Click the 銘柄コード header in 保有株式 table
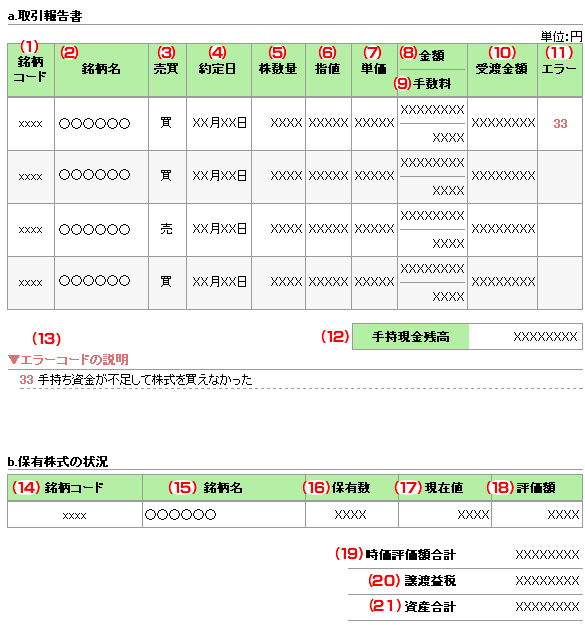This screenshot has width=585, height=625. click(74, 487)
